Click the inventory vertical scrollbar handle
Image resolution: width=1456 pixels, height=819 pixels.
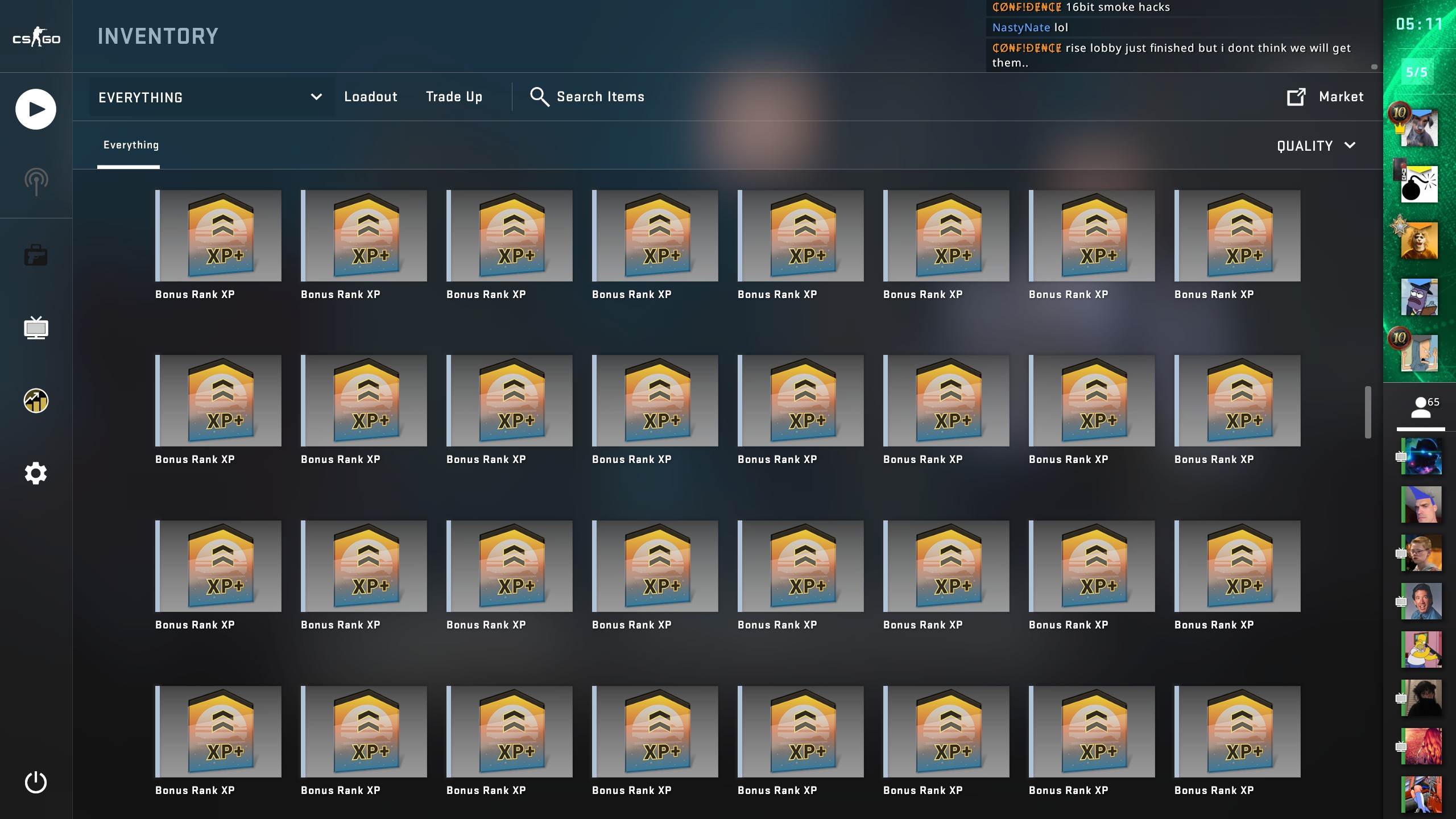pyautogui.click(x=1368, y=412)
